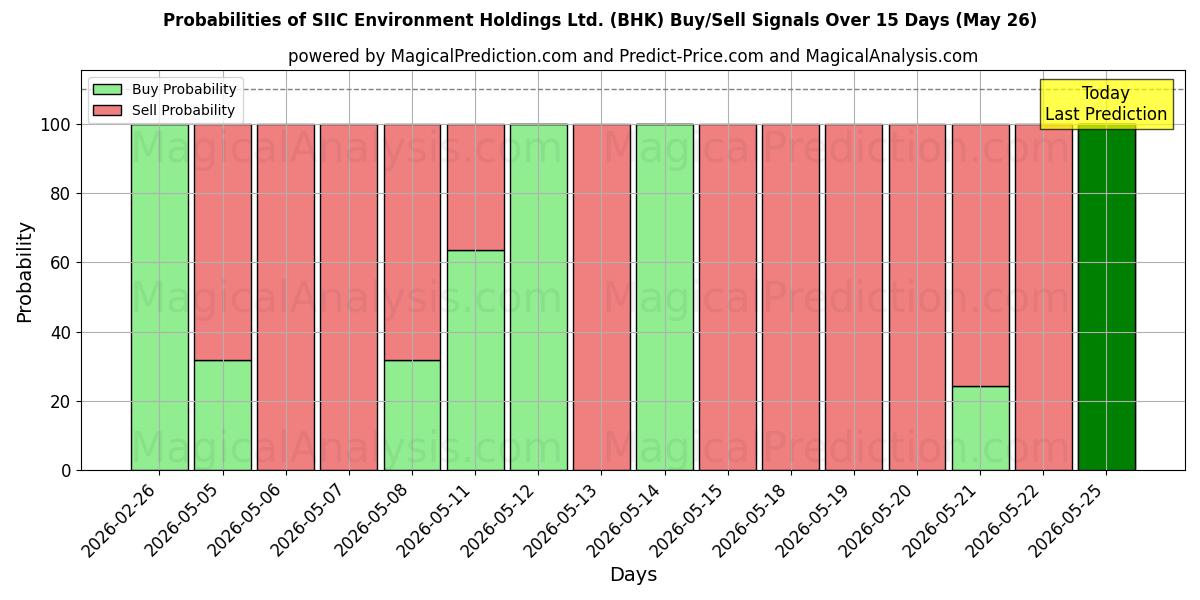Click the green buy segment of 2026-05-21
The width and height of the screenshot is (1200, 600).
[980, 428]
